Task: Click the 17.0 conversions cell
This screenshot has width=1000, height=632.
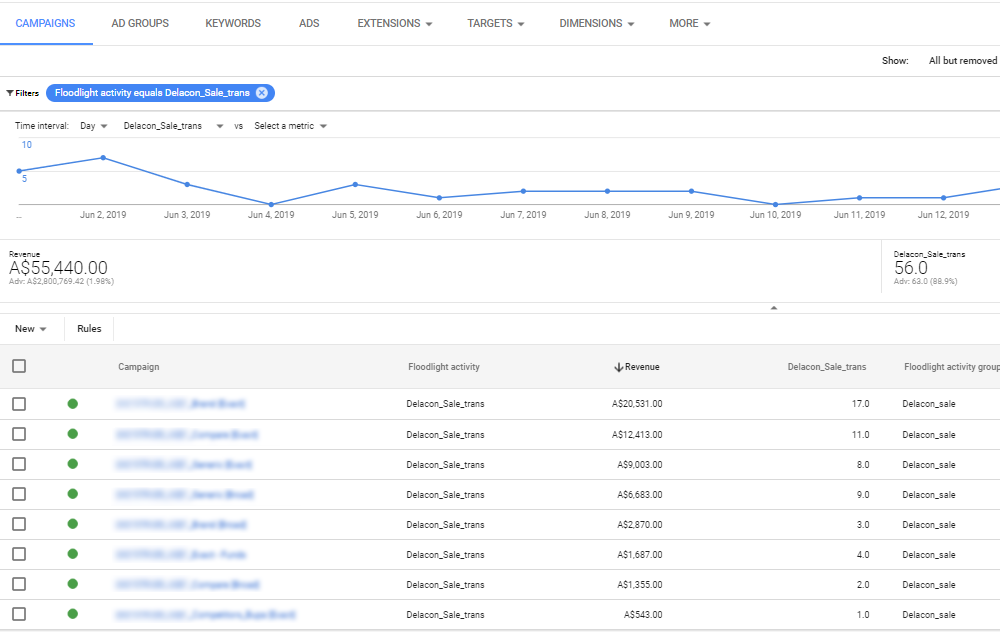Action: [860, 404]
